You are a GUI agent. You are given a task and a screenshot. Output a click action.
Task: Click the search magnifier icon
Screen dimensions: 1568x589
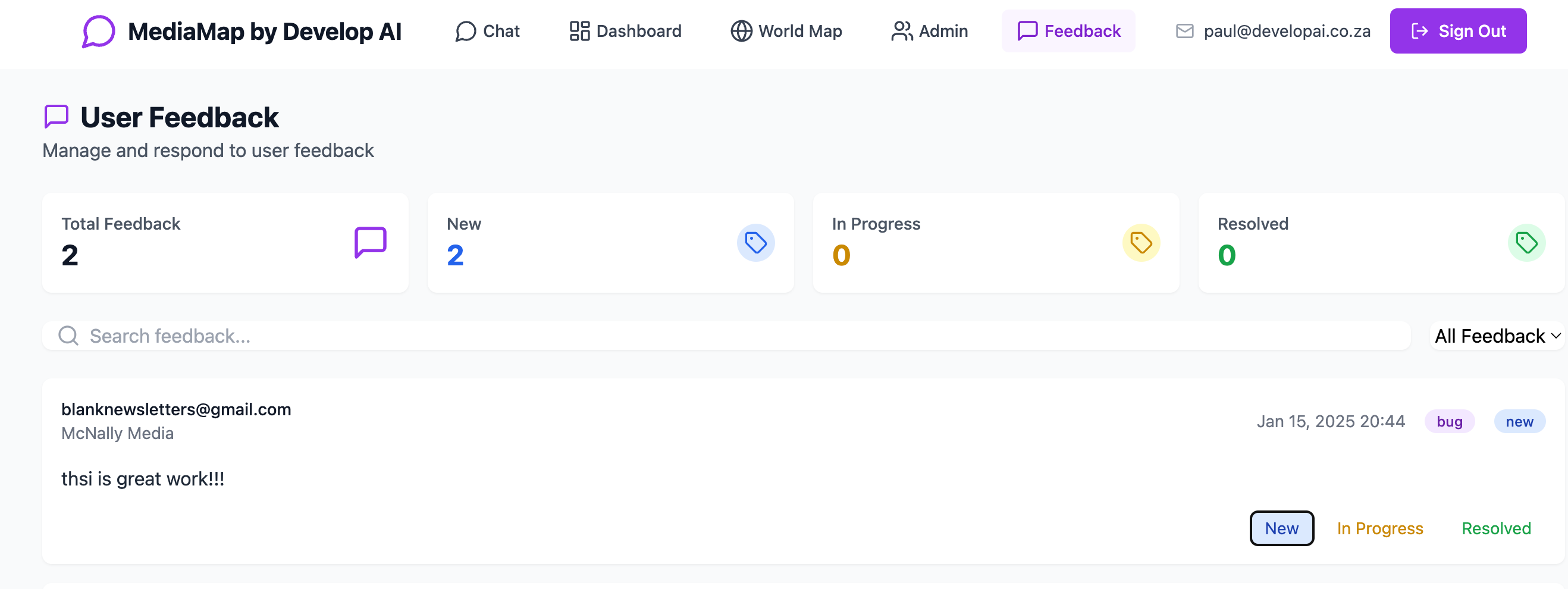tap(68, 336)
